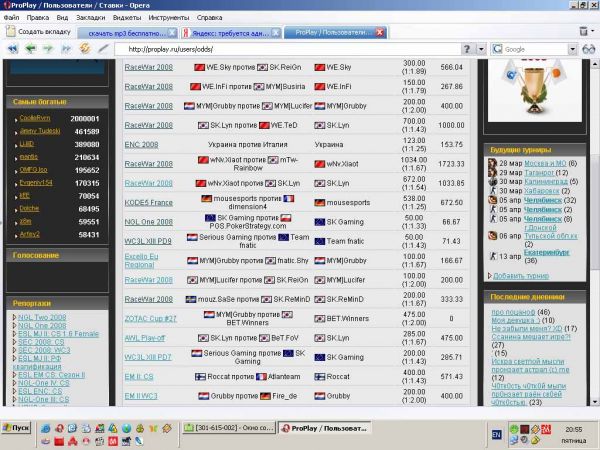Go forward with the green forward arrow
Viewport: 600px width, 450px height.
point(48,49)
